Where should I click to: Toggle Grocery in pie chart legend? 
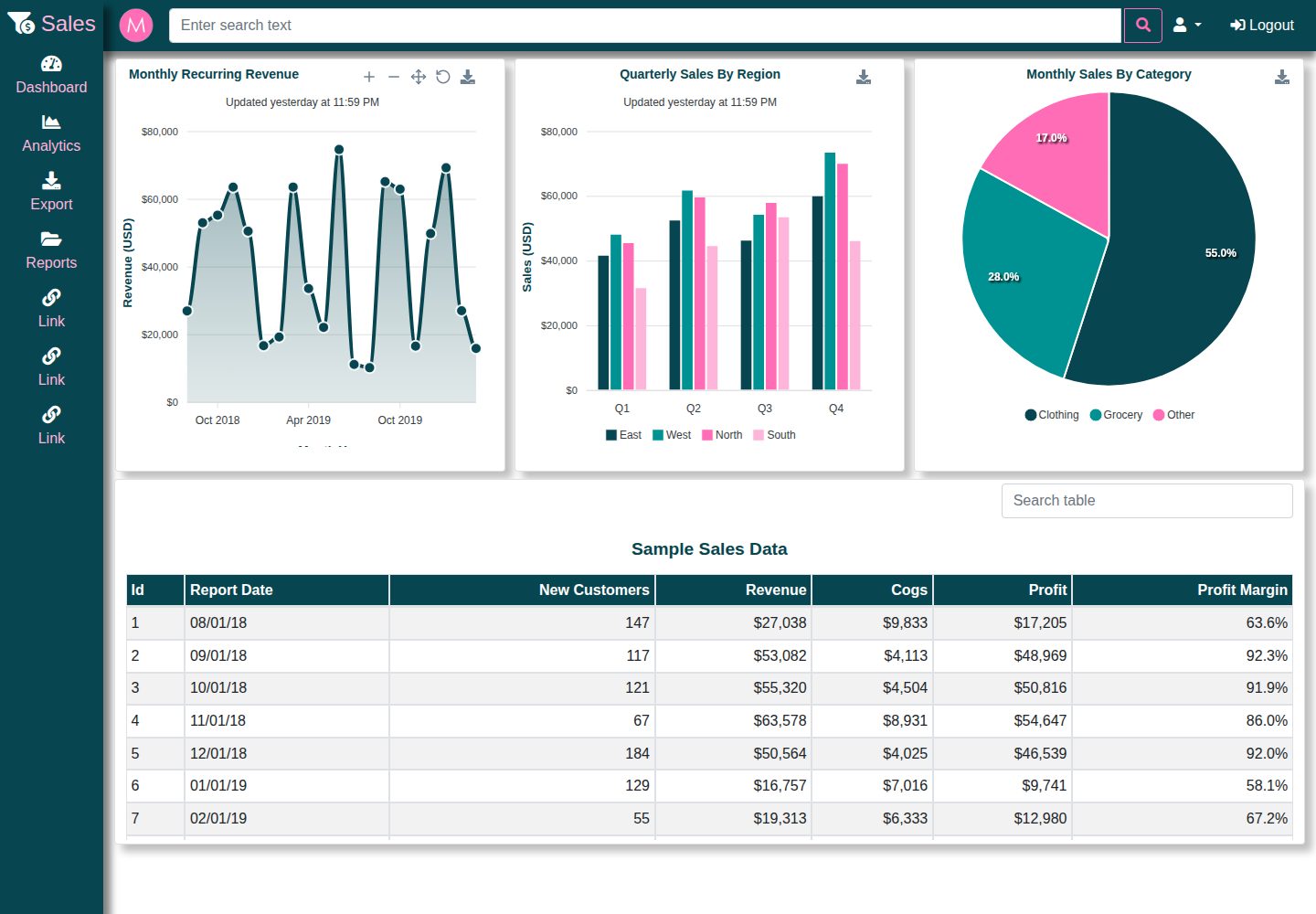(1116, 415)
